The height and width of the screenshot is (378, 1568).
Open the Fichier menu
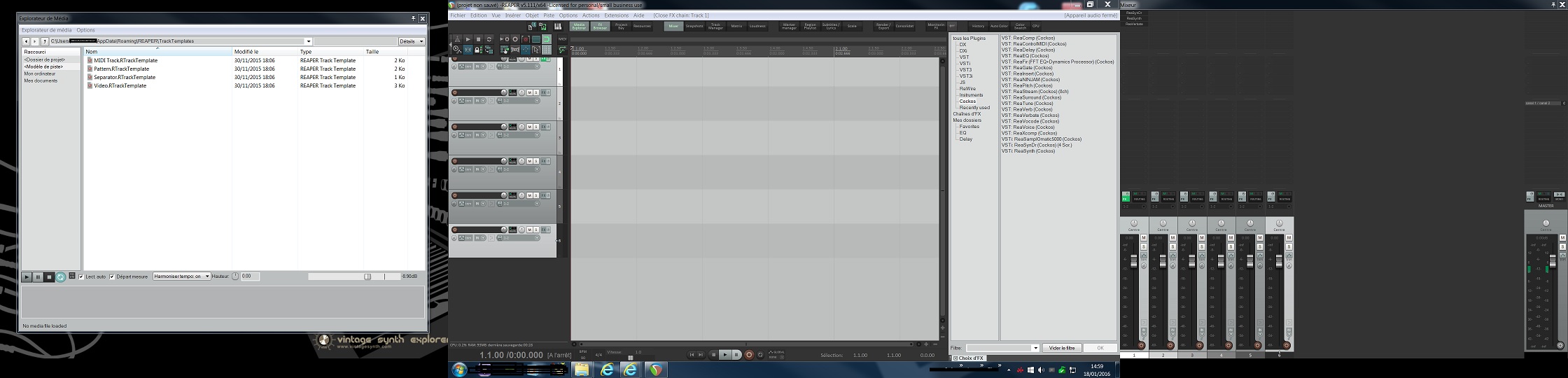(x=458, y=15)
